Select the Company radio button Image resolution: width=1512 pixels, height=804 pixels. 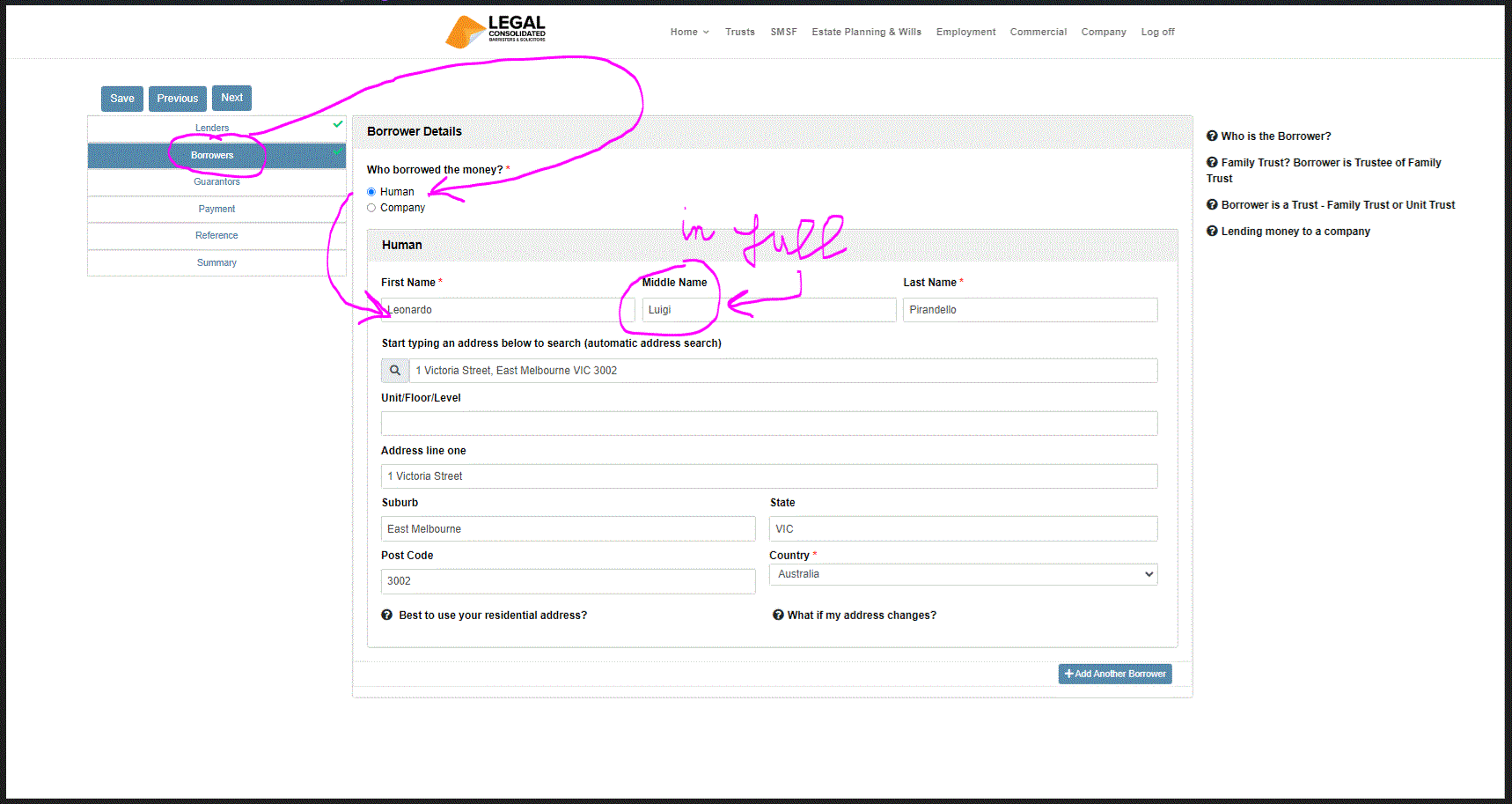point(371,208)
